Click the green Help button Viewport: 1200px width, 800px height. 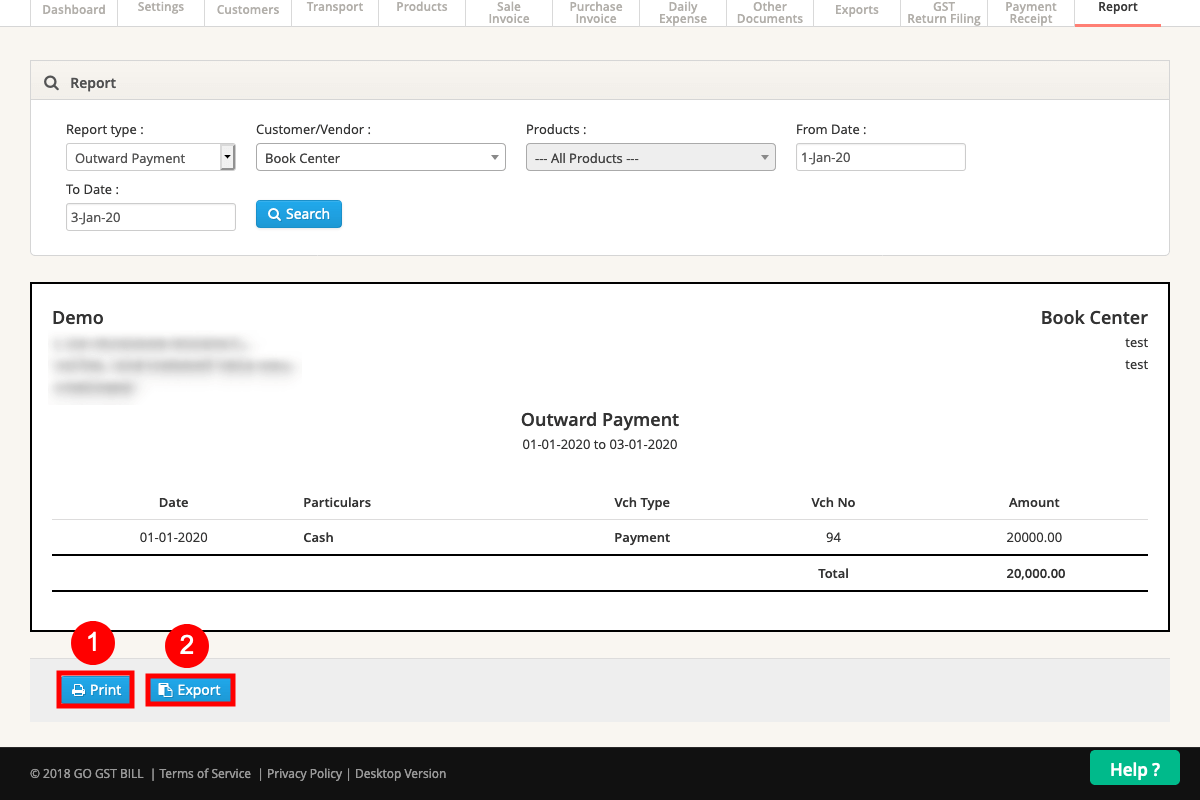coord(1134,769)
